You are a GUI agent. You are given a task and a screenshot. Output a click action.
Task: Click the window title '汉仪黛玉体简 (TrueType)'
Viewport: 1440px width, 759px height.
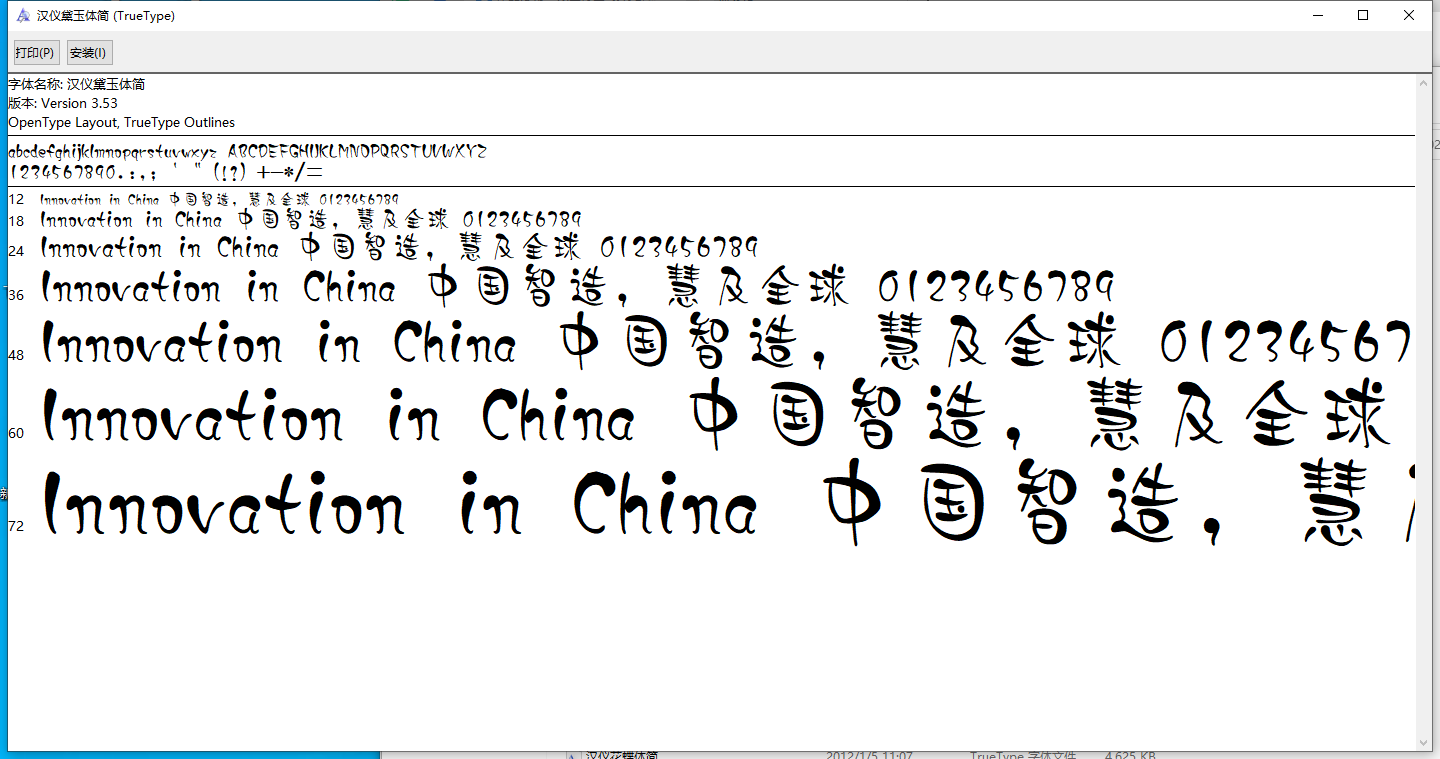click(106, 16)
